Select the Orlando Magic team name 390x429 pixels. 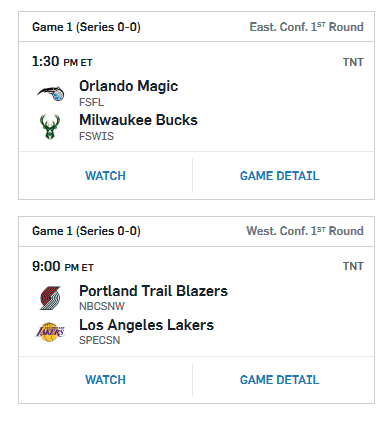(x=128, y=86)
